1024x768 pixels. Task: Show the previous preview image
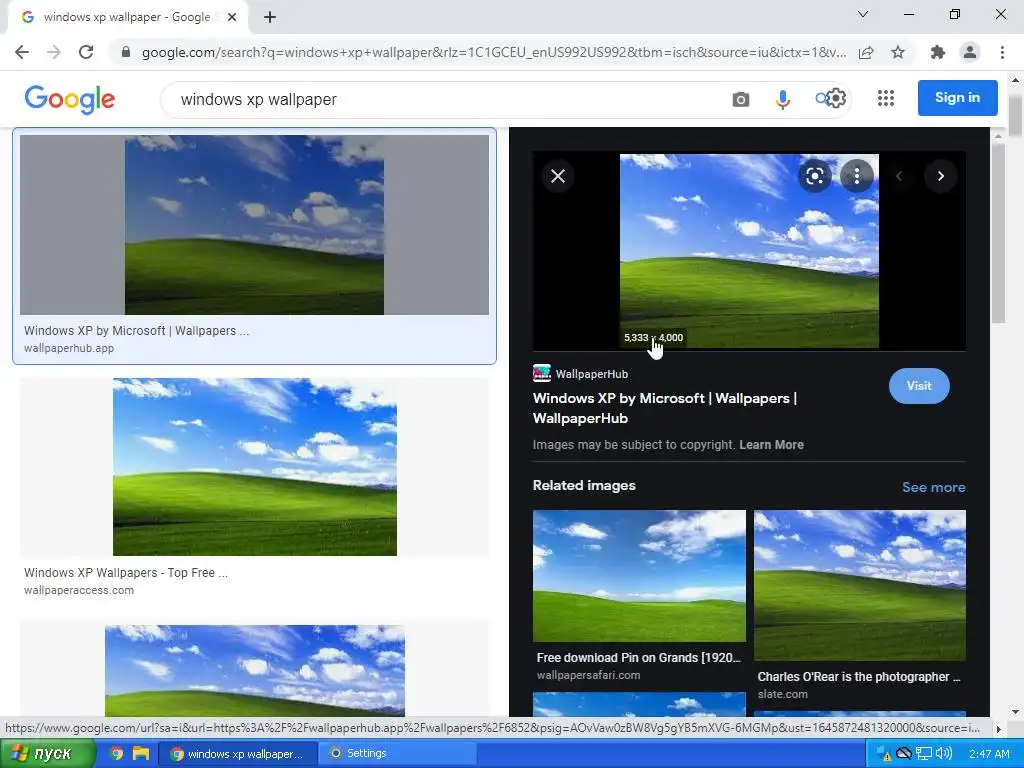click(899, 176)
